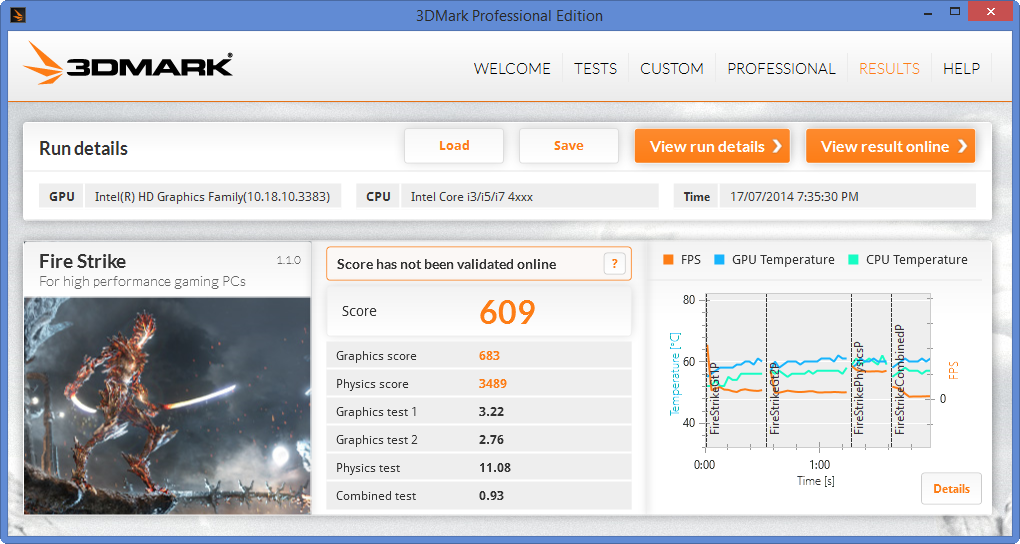Open the PROFESSIONAL tab
This screenshot has height=544, width=1020.
(781, 69)
